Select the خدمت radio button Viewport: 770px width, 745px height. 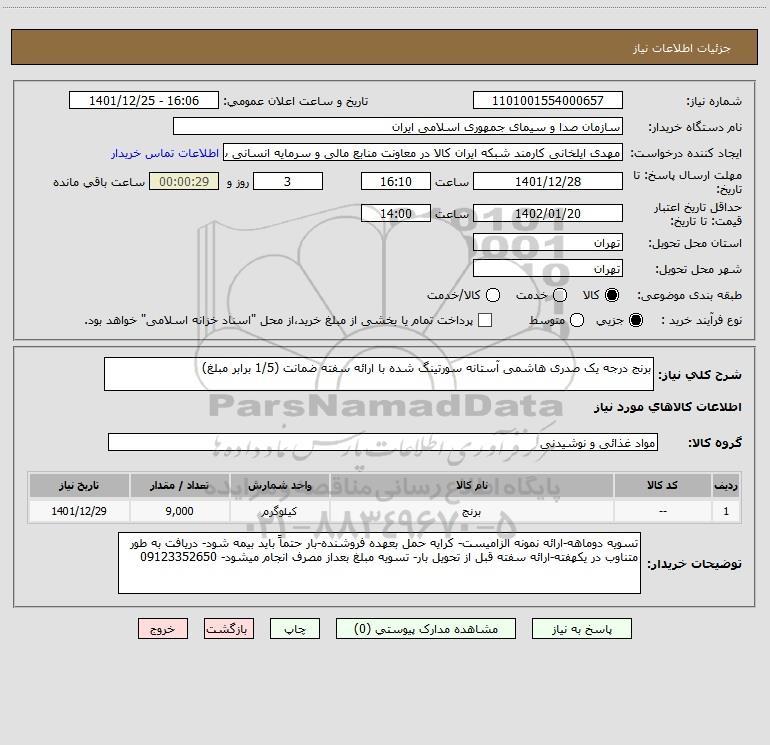(x=560, y=295)
